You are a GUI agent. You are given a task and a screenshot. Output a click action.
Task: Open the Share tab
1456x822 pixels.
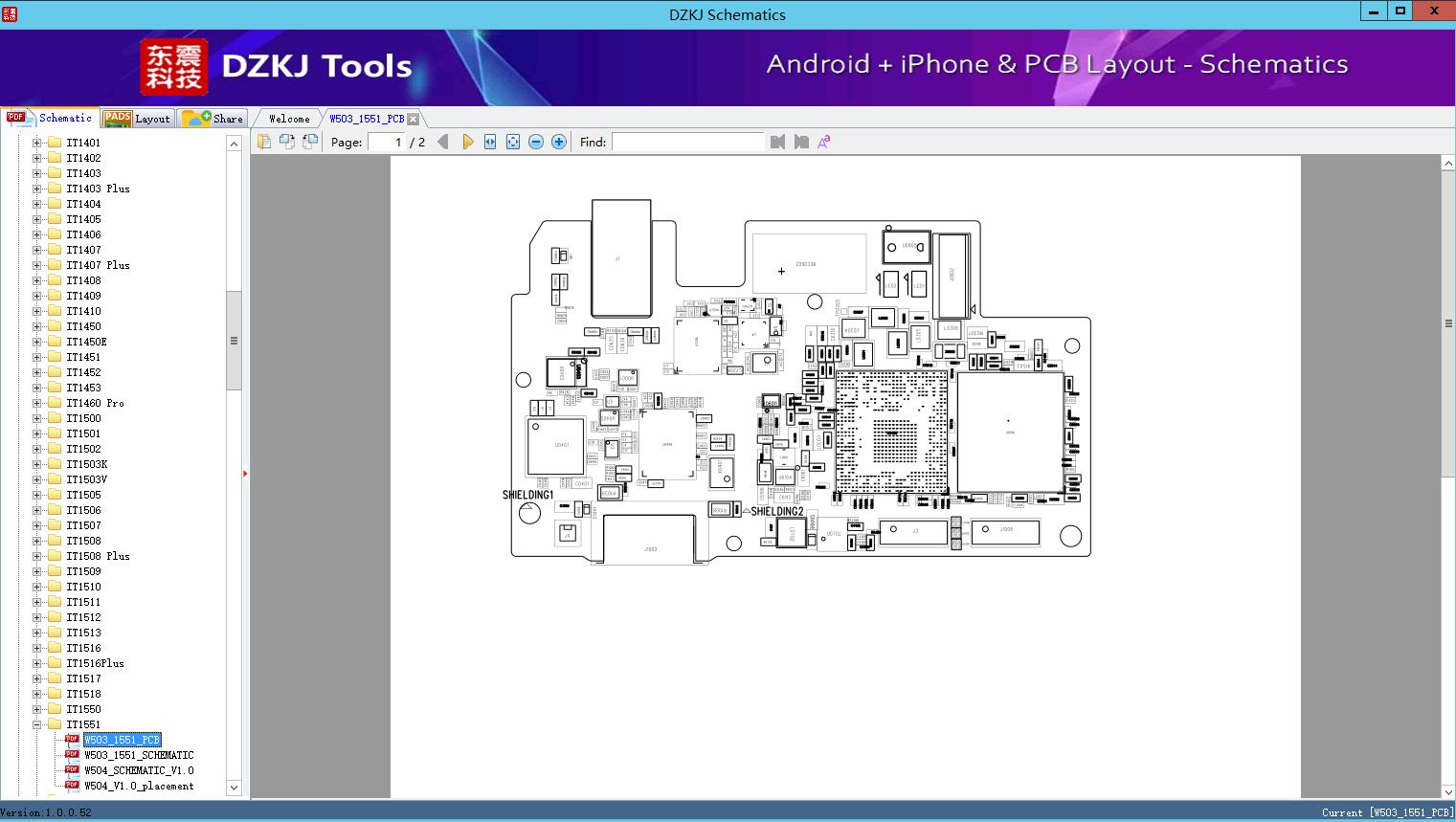click(213, 119)
